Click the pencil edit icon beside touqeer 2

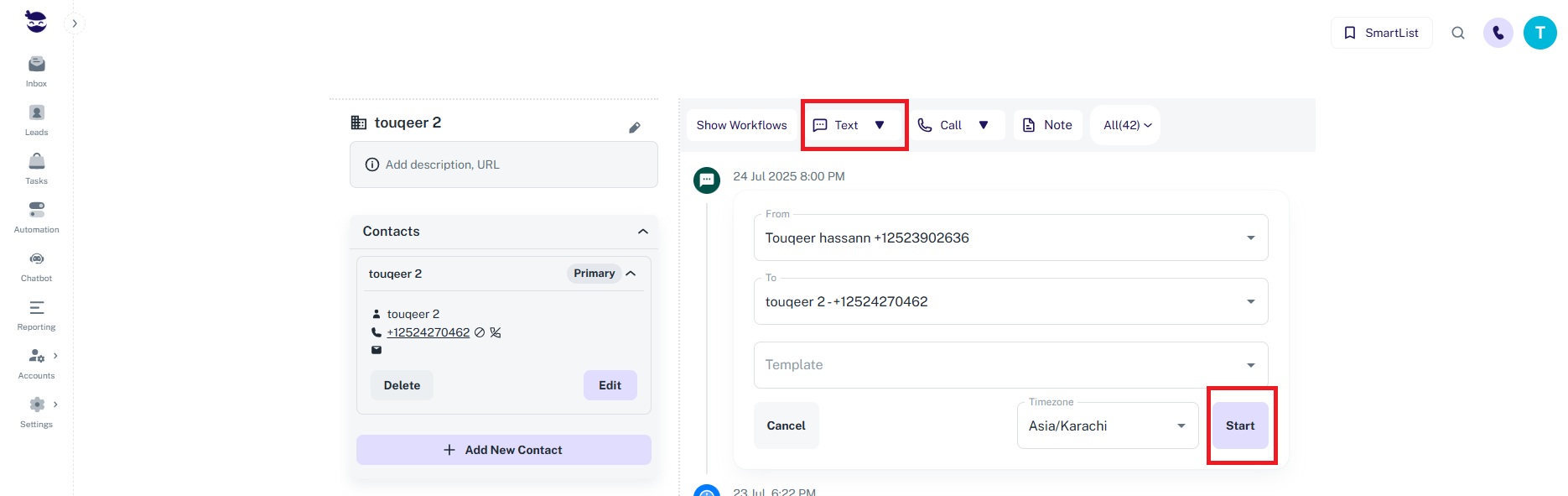coord(635,128)
